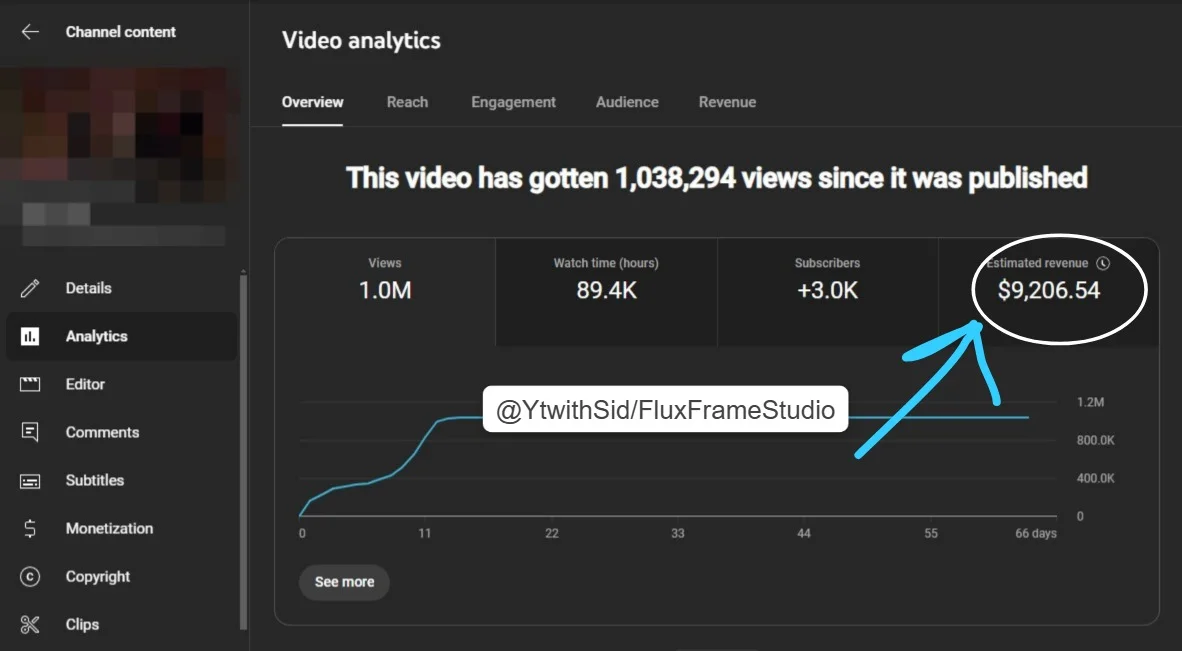Open the Revenue tab

[x=727, y=102]
